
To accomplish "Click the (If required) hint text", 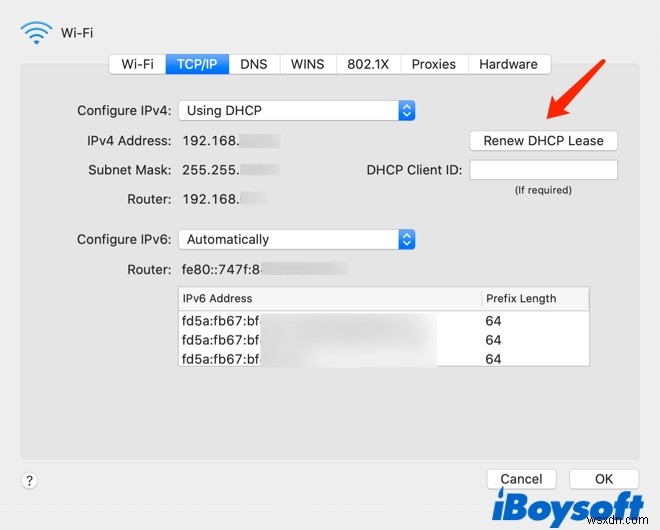I will coord(543,190).
